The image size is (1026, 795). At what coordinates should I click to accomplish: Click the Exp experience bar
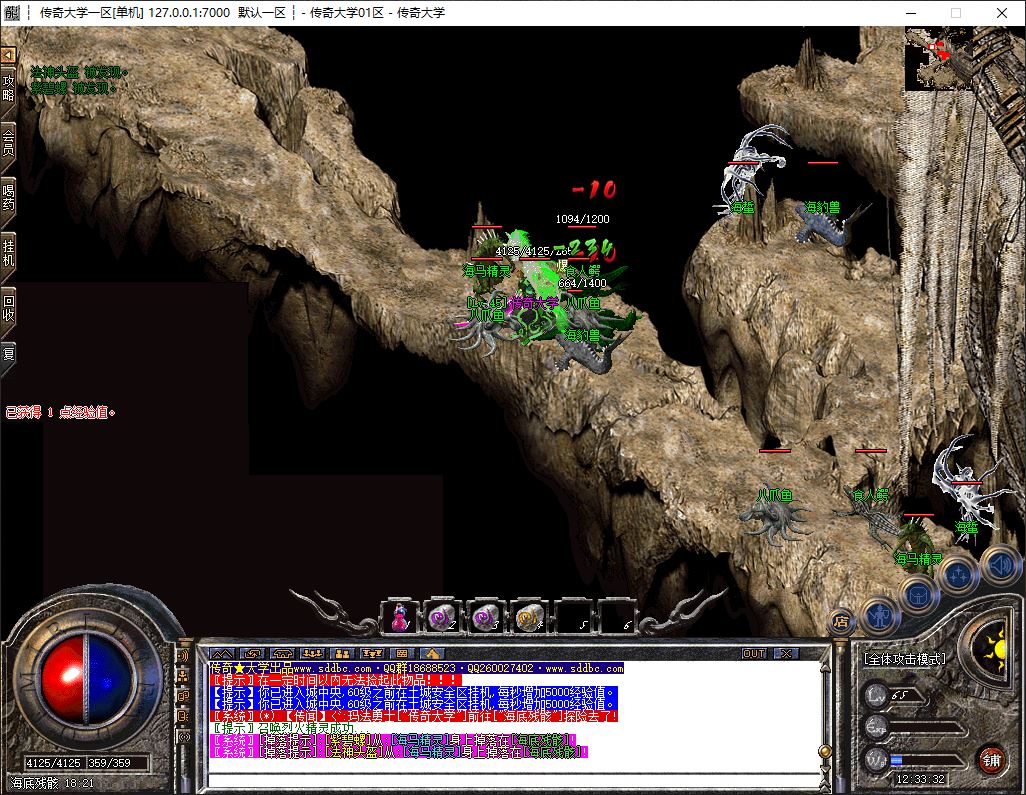click(x=929, y=728)
